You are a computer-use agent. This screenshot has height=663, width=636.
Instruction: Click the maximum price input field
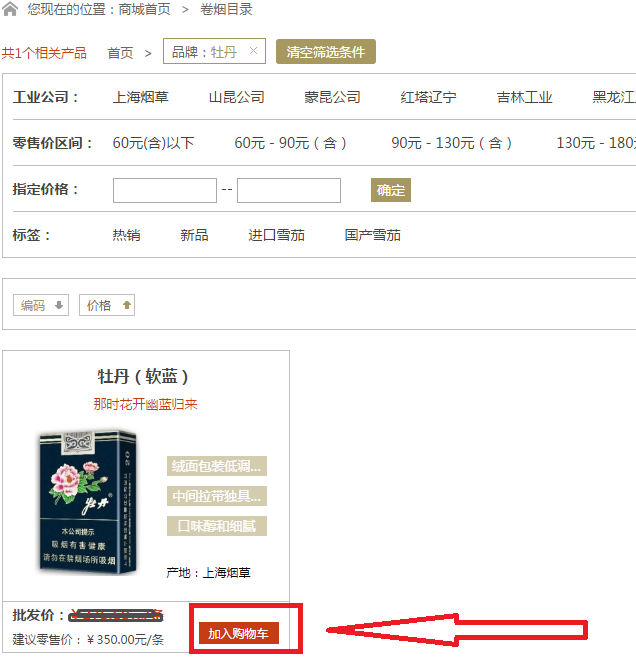point(289,190)
